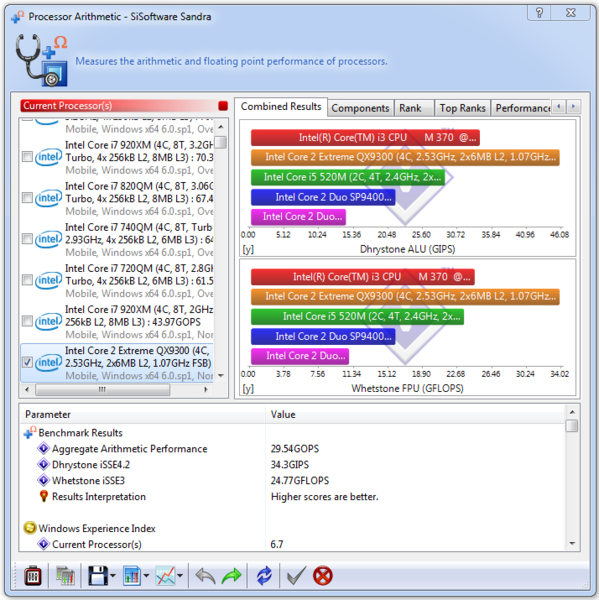599x600 pixels.
Task: Click the red Current Processor(s) color square
Action: pos(223,106)
